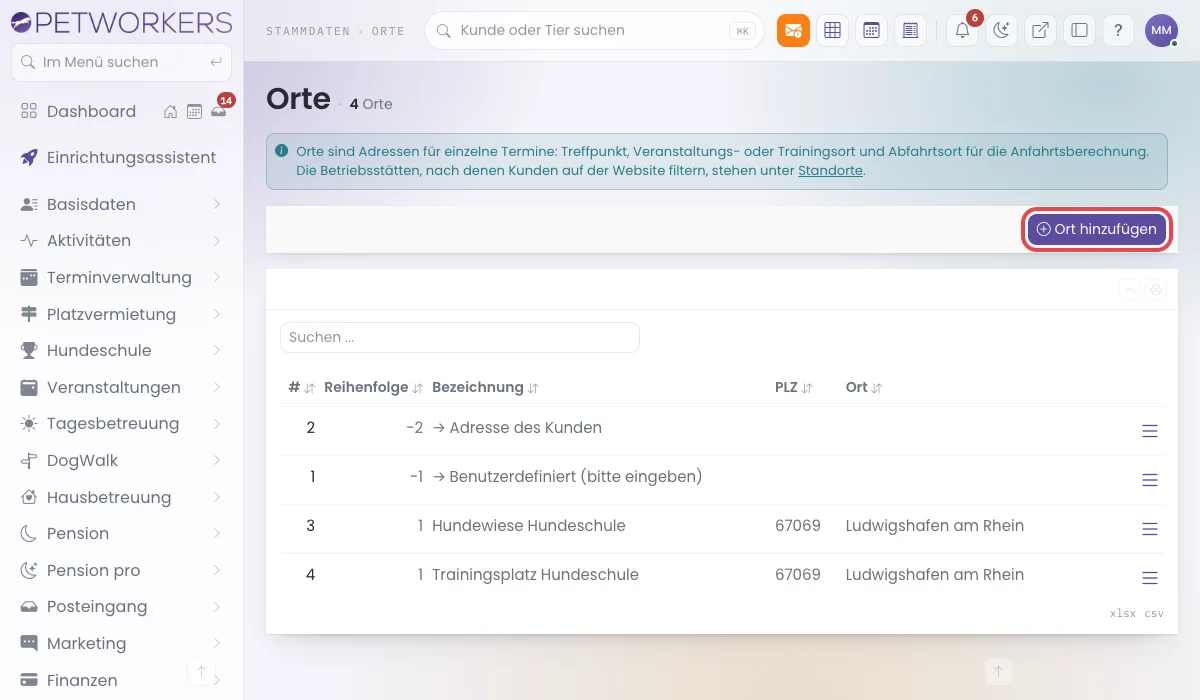Viewport: 1200px width, 700px height.
Task: Click the sidebar scroll-to-top arrow button
Action: point(201,672)
